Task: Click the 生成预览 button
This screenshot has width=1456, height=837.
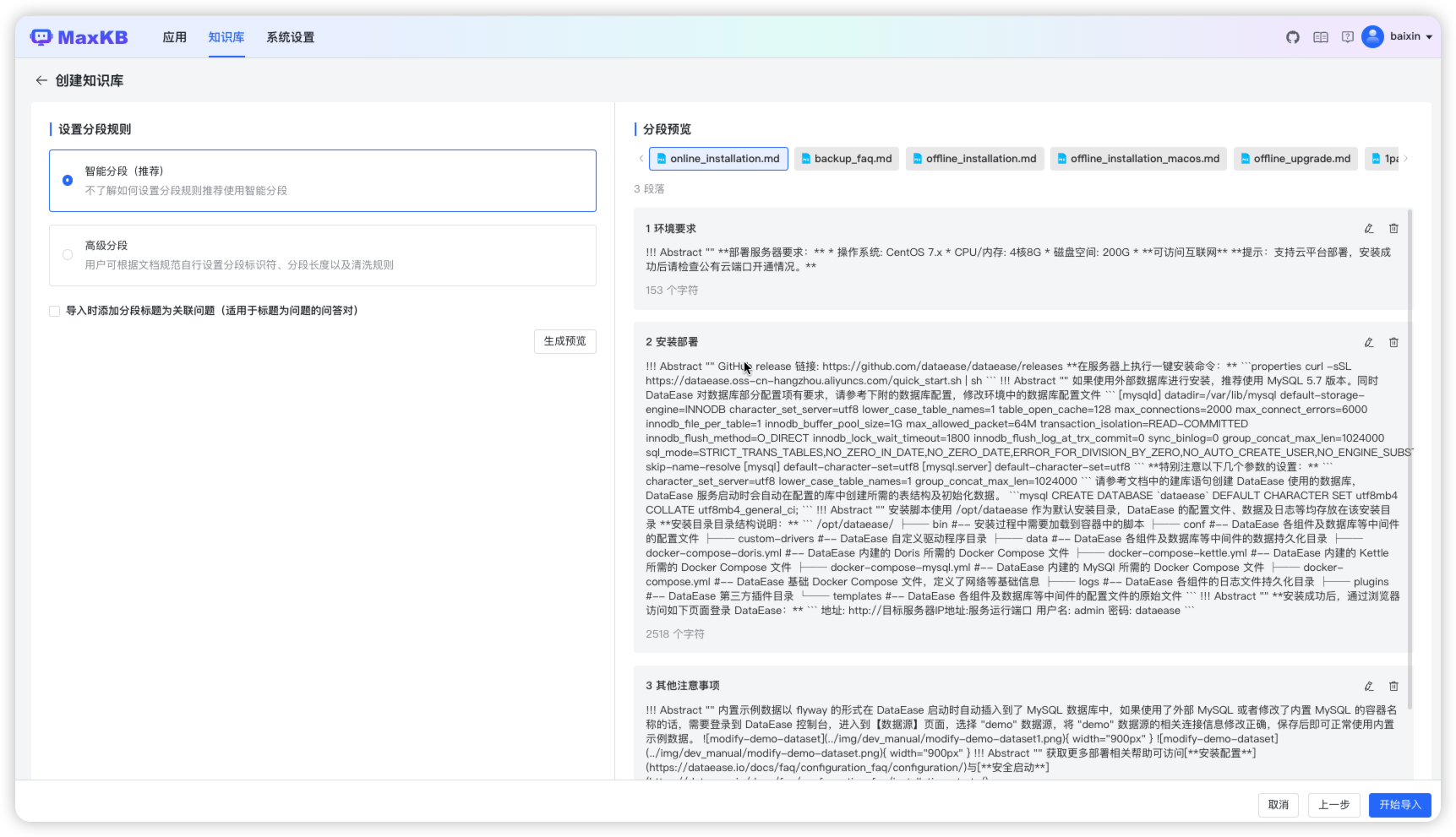Action: 564,341
